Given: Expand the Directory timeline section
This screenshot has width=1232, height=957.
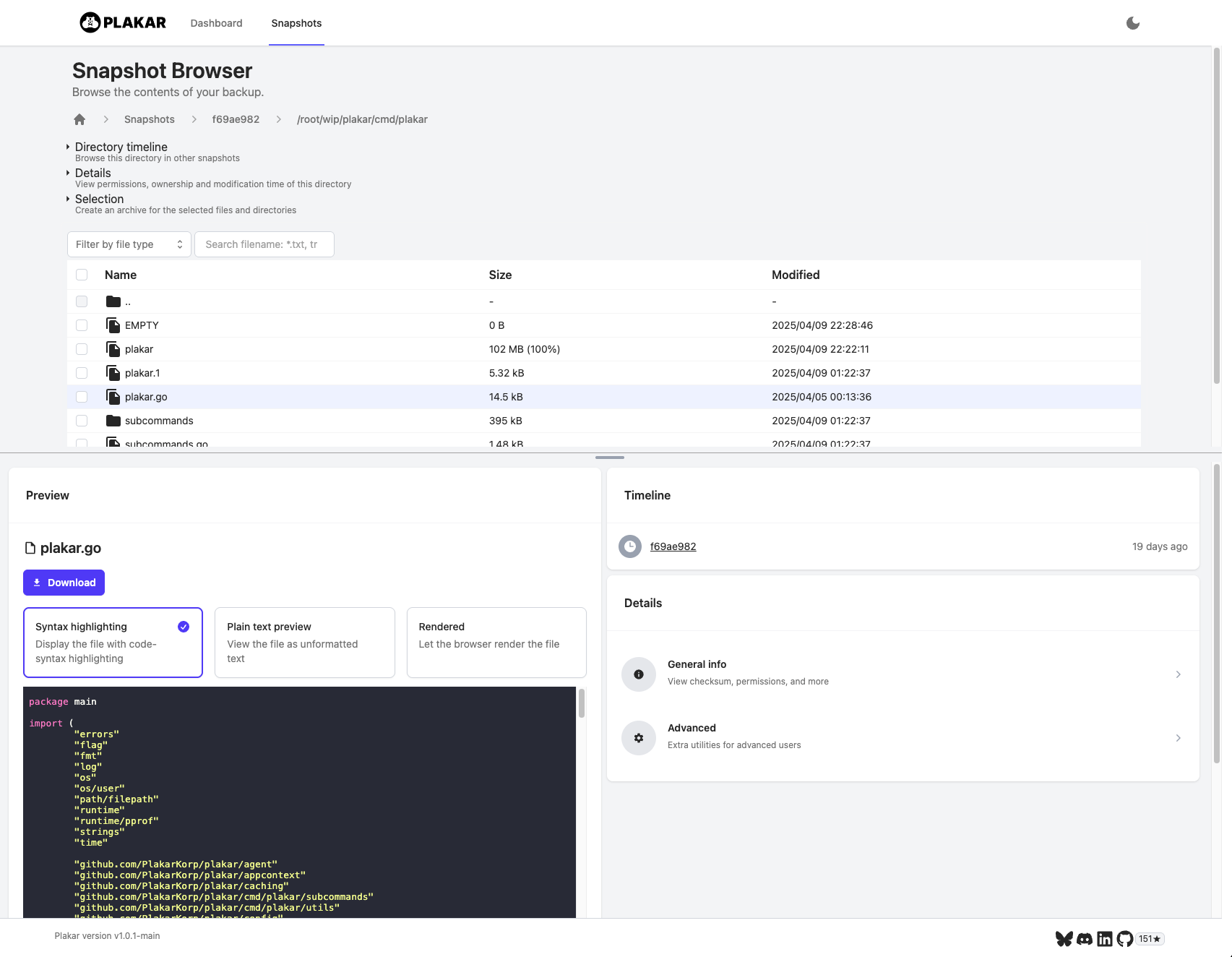Looking at the screenshot, I should (x=121, y=147).
